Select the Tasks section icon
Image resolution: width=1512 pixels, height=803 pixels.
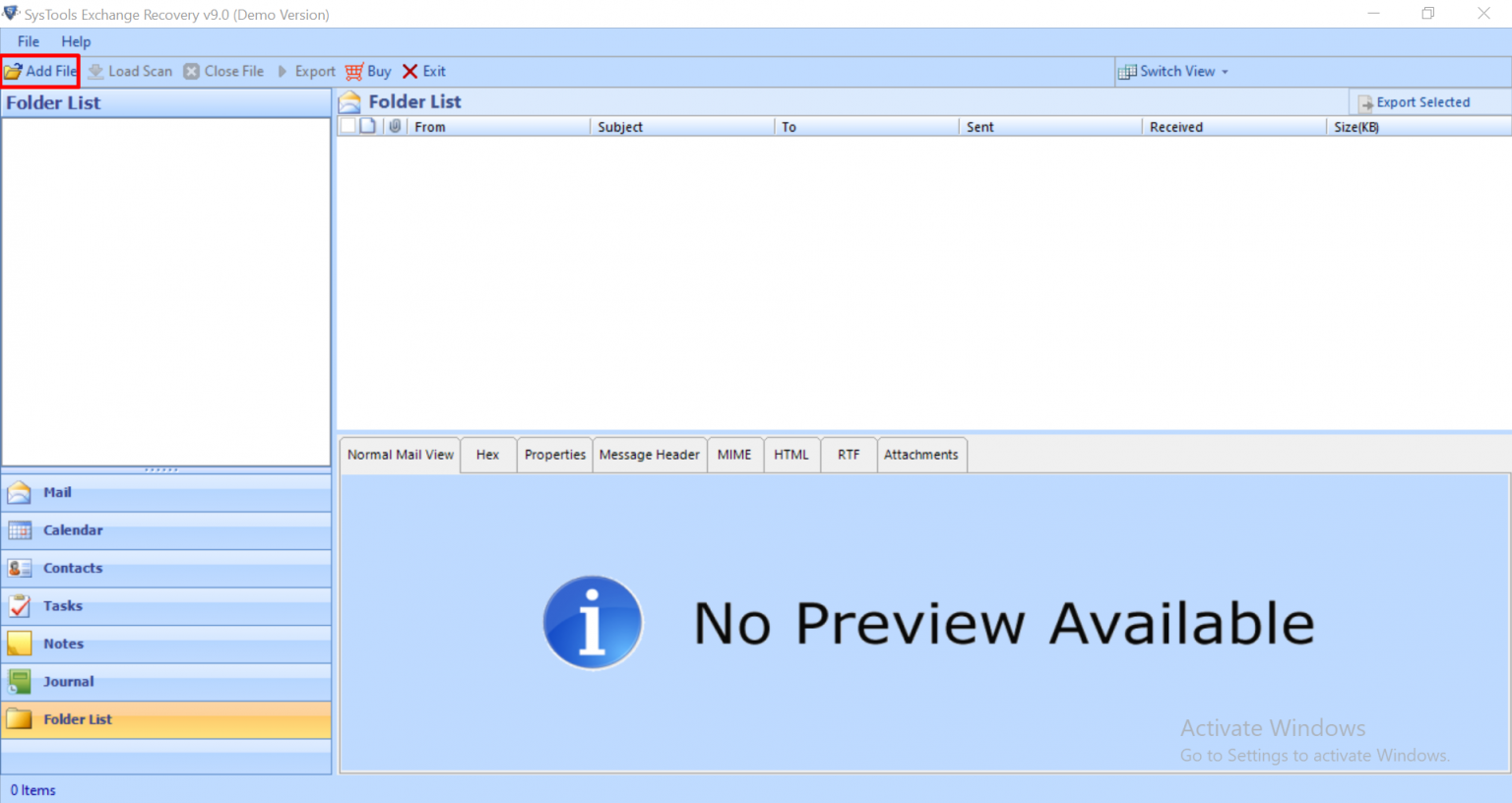click(20, 606)
